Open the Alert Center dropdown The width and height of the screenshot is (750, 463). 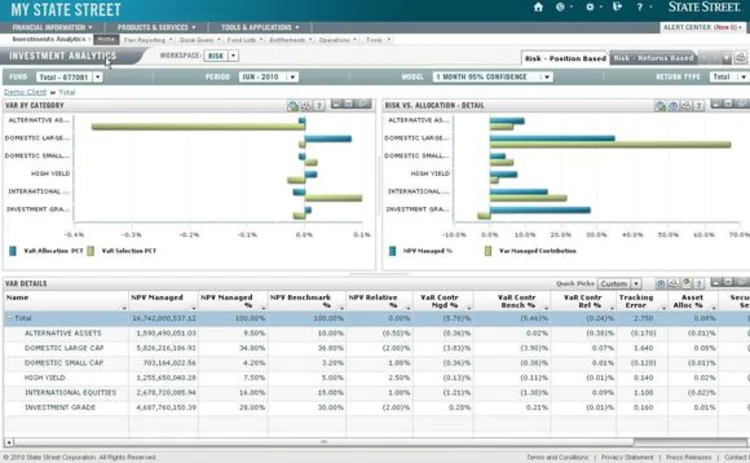703,28
